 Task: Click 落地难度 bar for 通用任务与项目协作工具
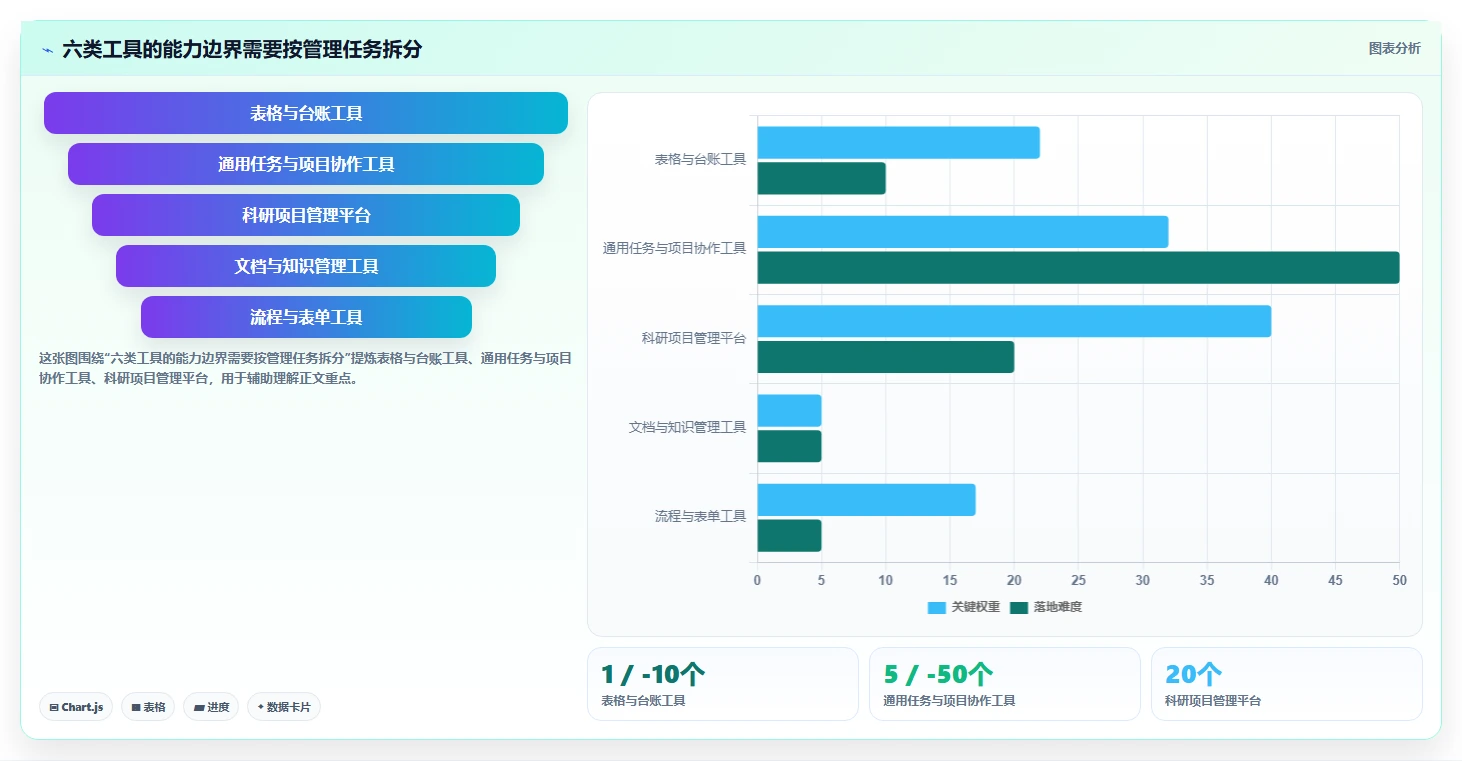tap(1078, 267)
